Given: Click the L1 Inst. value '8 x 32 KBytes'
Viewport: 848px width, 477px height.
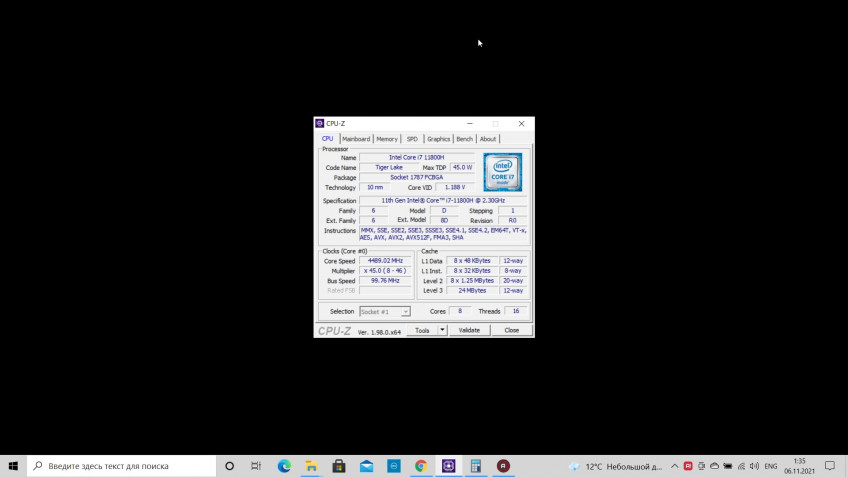Looking at the screenshot, I should [x=472, y=271].
